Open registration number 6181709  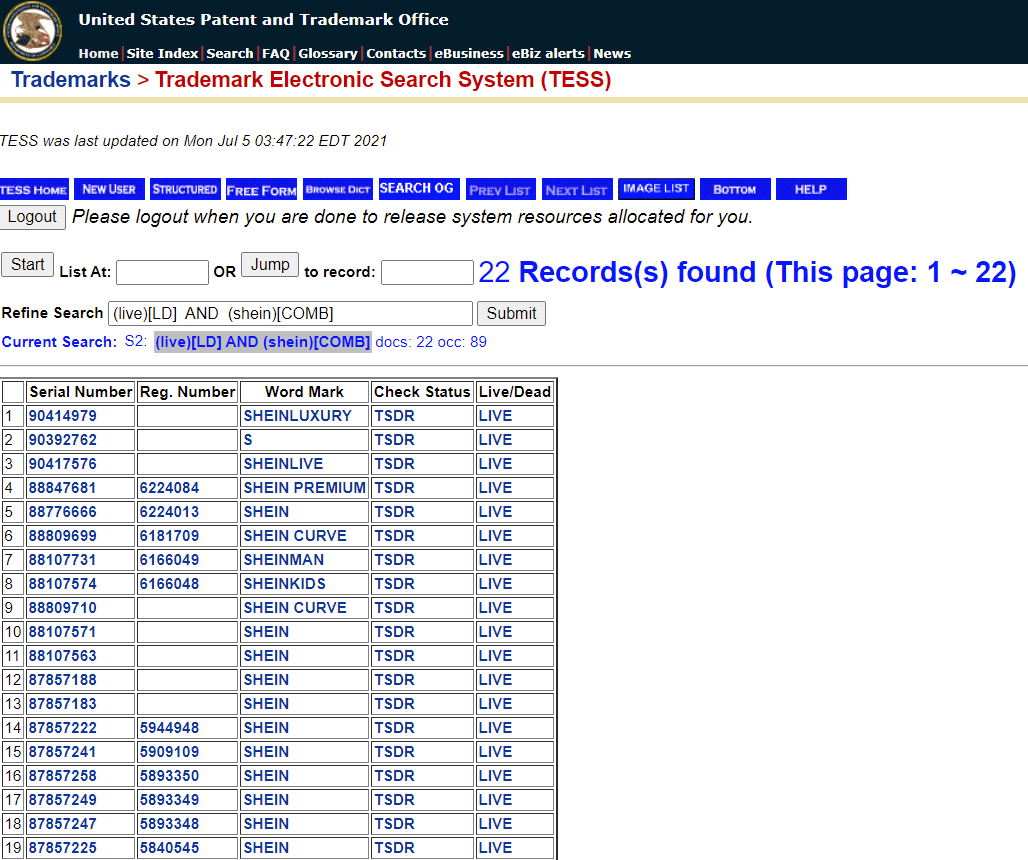coord(169,536)
